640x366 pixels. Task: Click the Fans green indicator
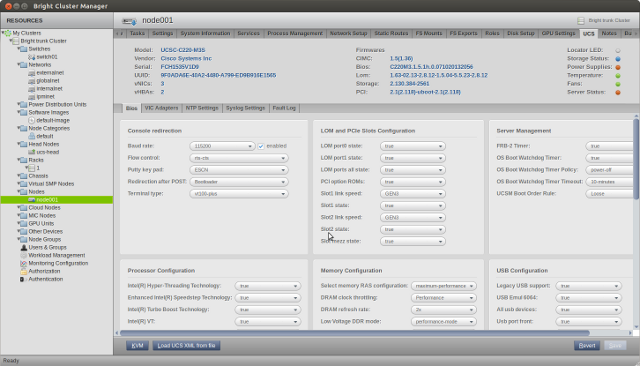(x=618, y=84)
